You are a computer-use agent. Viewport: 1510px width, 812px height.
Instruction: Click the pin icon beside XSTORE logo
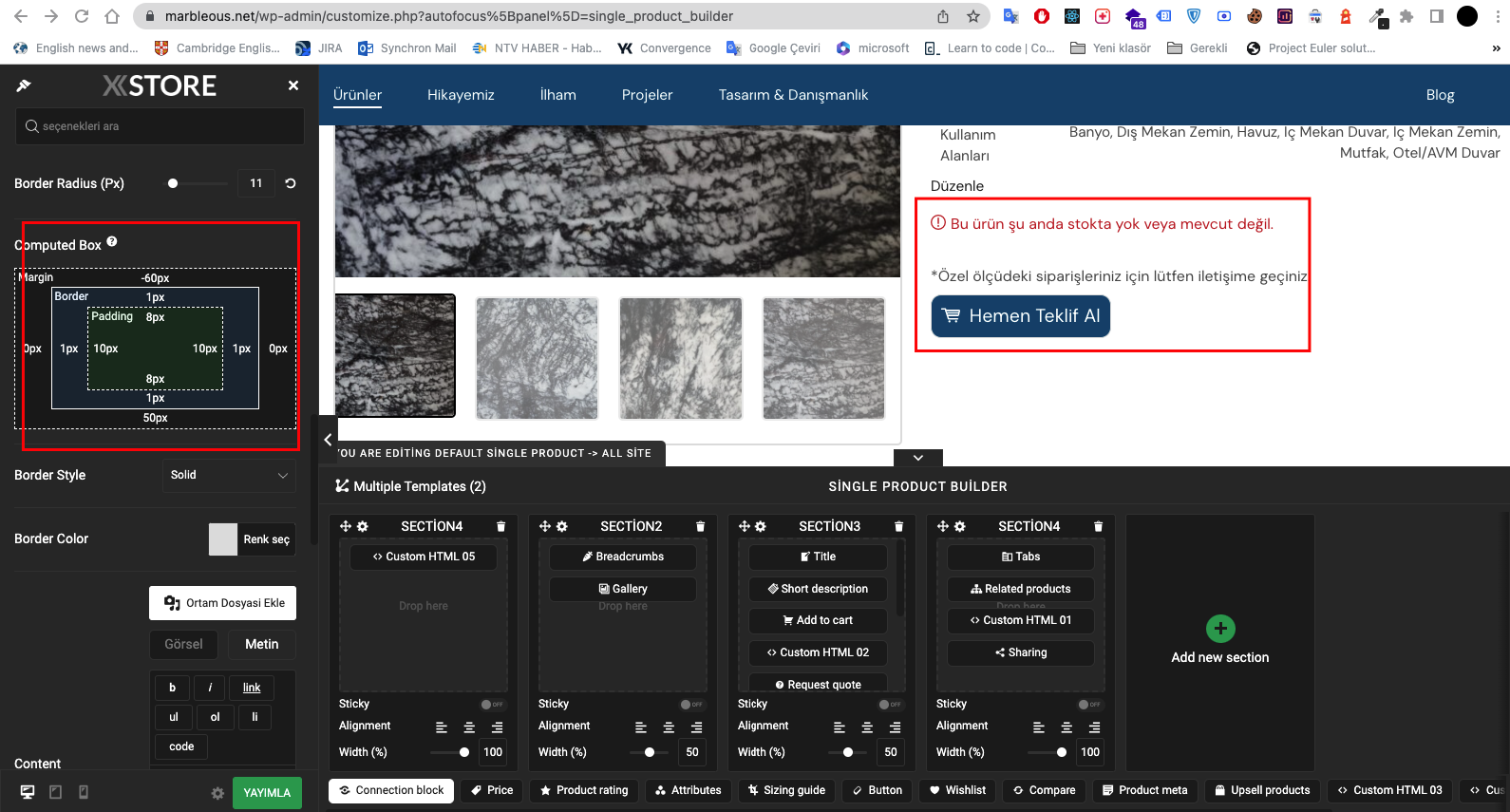tap(24, 85)
